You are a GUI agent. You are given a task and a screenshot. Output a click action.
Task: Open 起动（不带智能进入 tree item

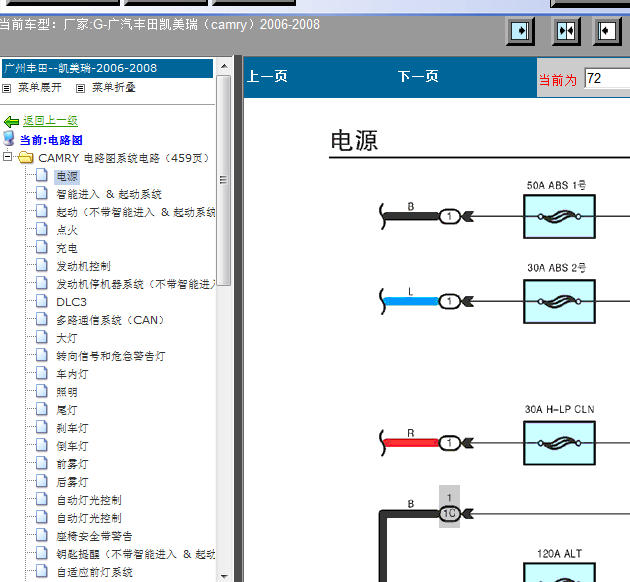point(136,212)
